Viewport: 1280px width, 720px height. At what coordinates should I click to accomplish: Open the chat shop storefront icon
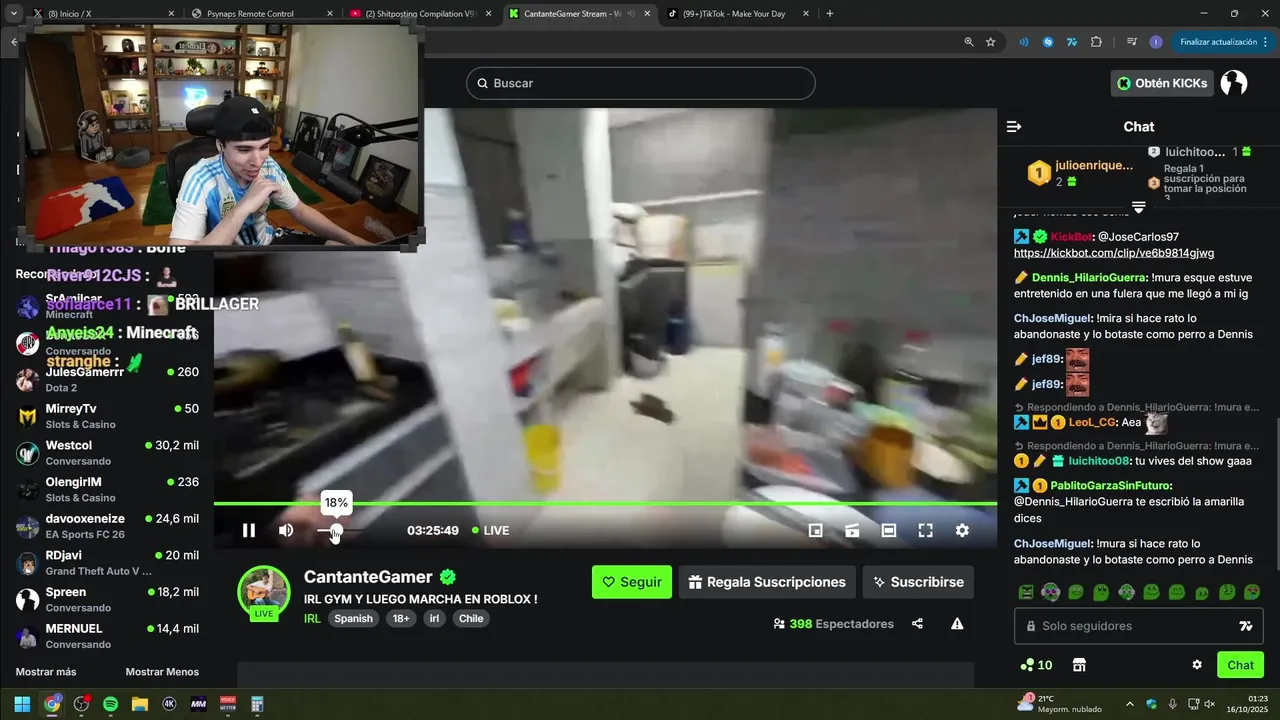(1079, 665)
